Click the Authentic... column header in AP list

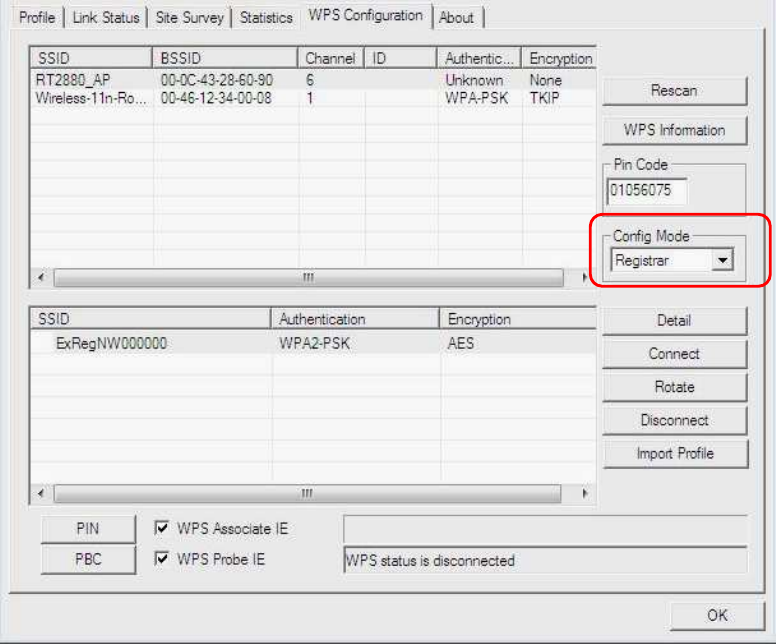coord(479,58)
